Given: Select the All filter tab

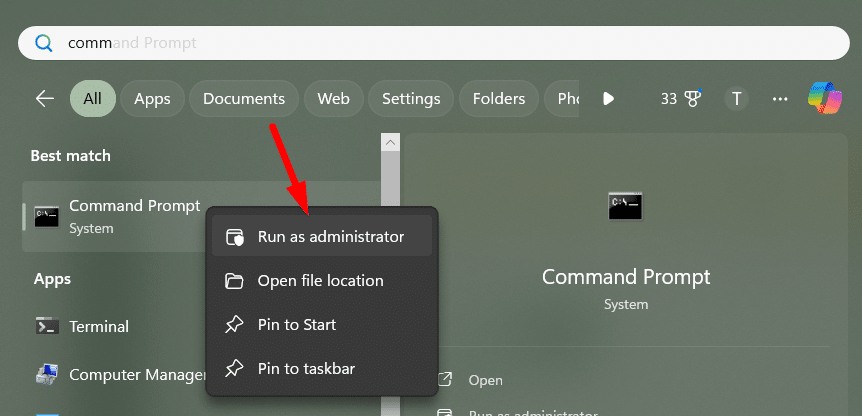Looking at the screenshot, I should click(x=93, y=98).
